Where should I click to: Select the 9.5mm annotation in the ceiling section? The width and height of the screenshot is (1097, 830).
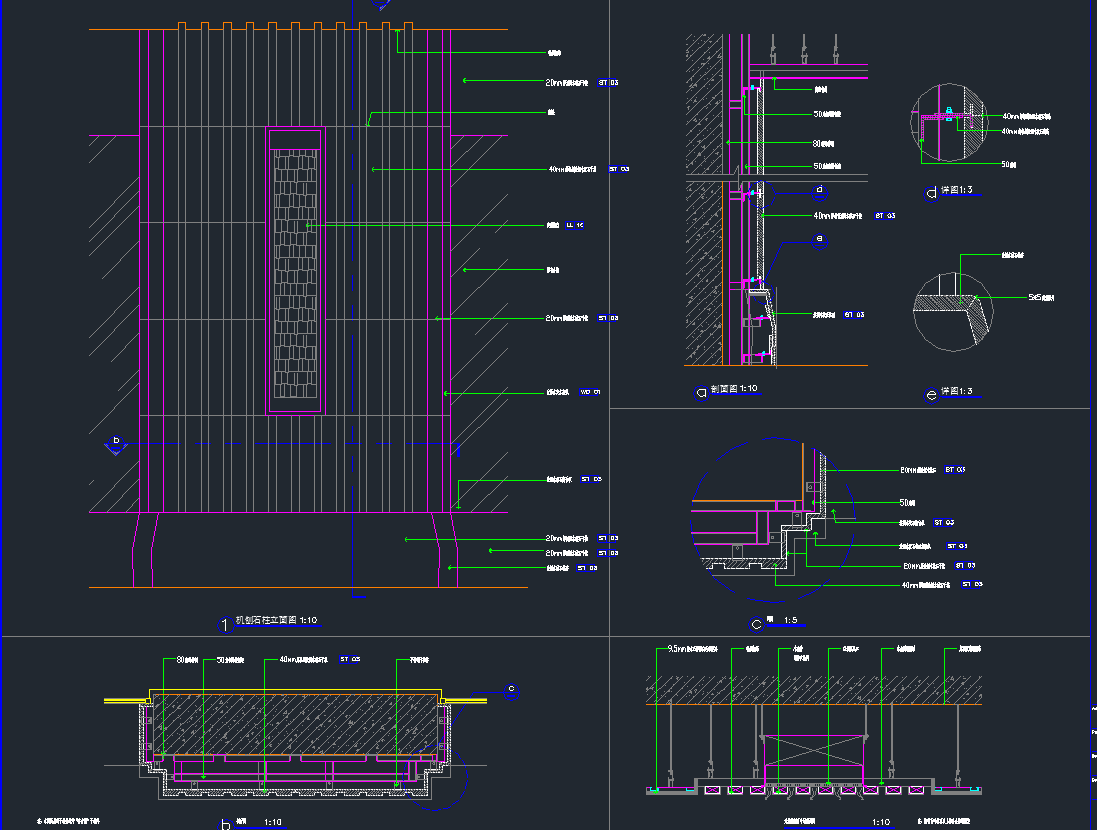(x=692, y=649)
